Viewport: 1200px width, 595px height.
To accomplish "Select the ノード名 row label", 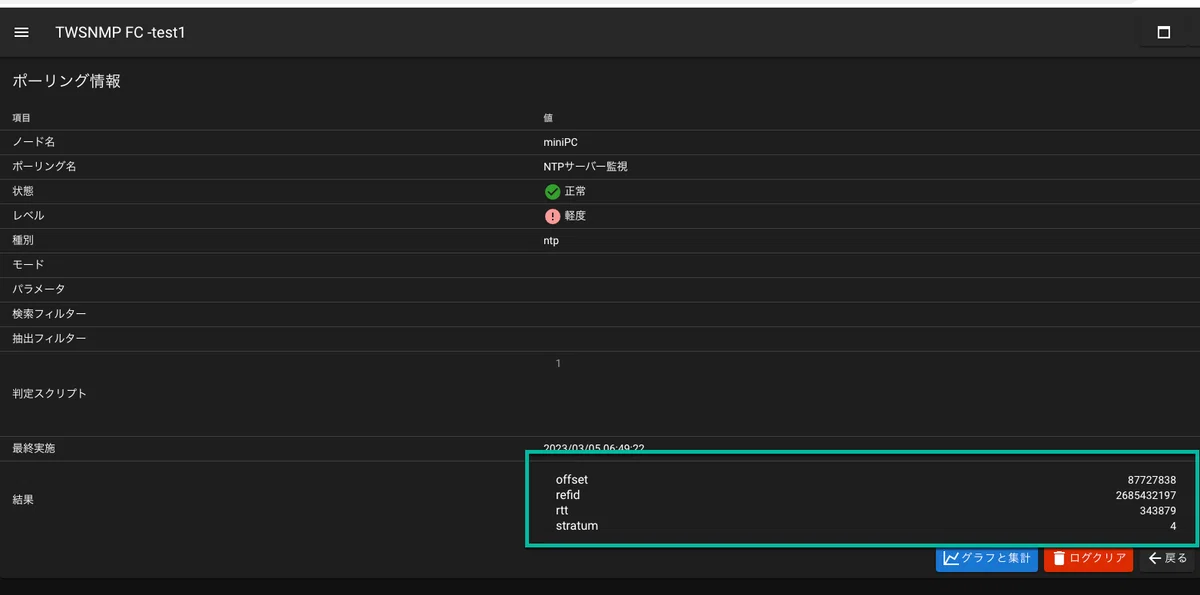I will [33, 142].
